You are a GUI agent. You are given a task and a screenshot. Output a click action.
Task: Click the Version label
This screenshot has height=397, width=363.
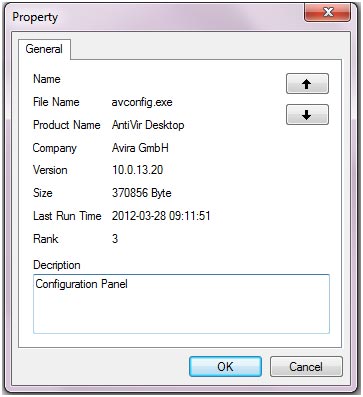(x=50, y=170)
